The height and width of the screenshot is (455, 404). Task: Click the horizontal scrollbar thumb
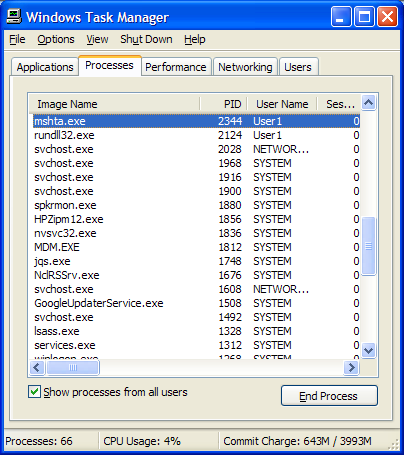tap(73, 368)
